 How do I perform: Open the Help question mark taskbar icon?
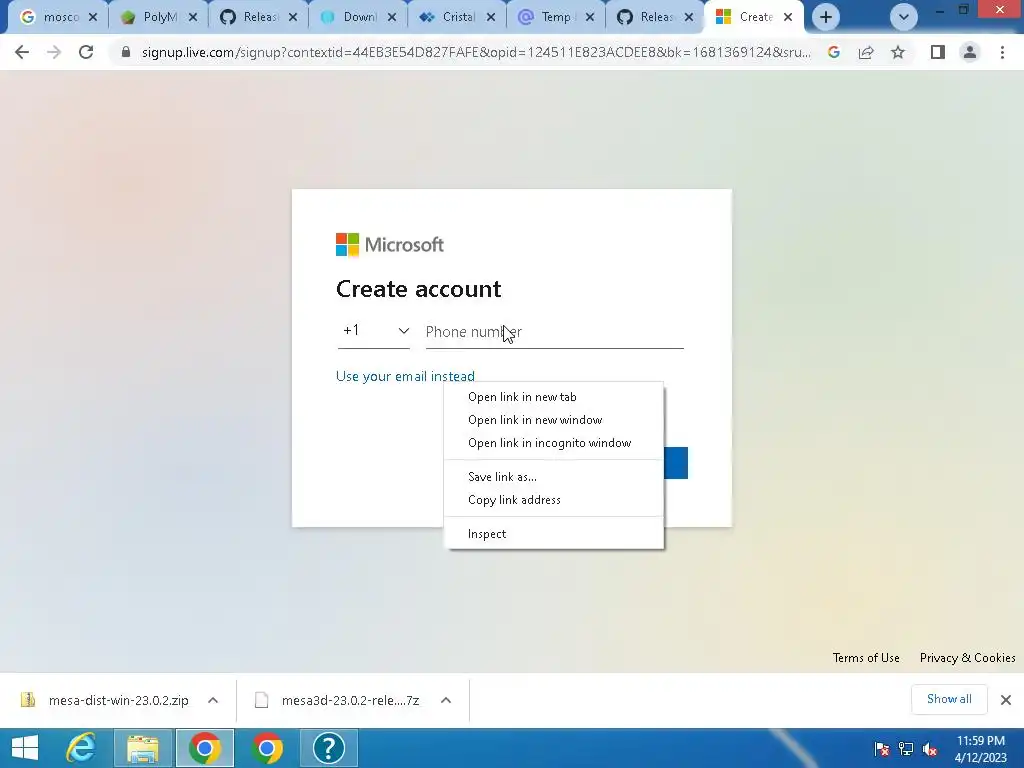[x=328, y=748]
